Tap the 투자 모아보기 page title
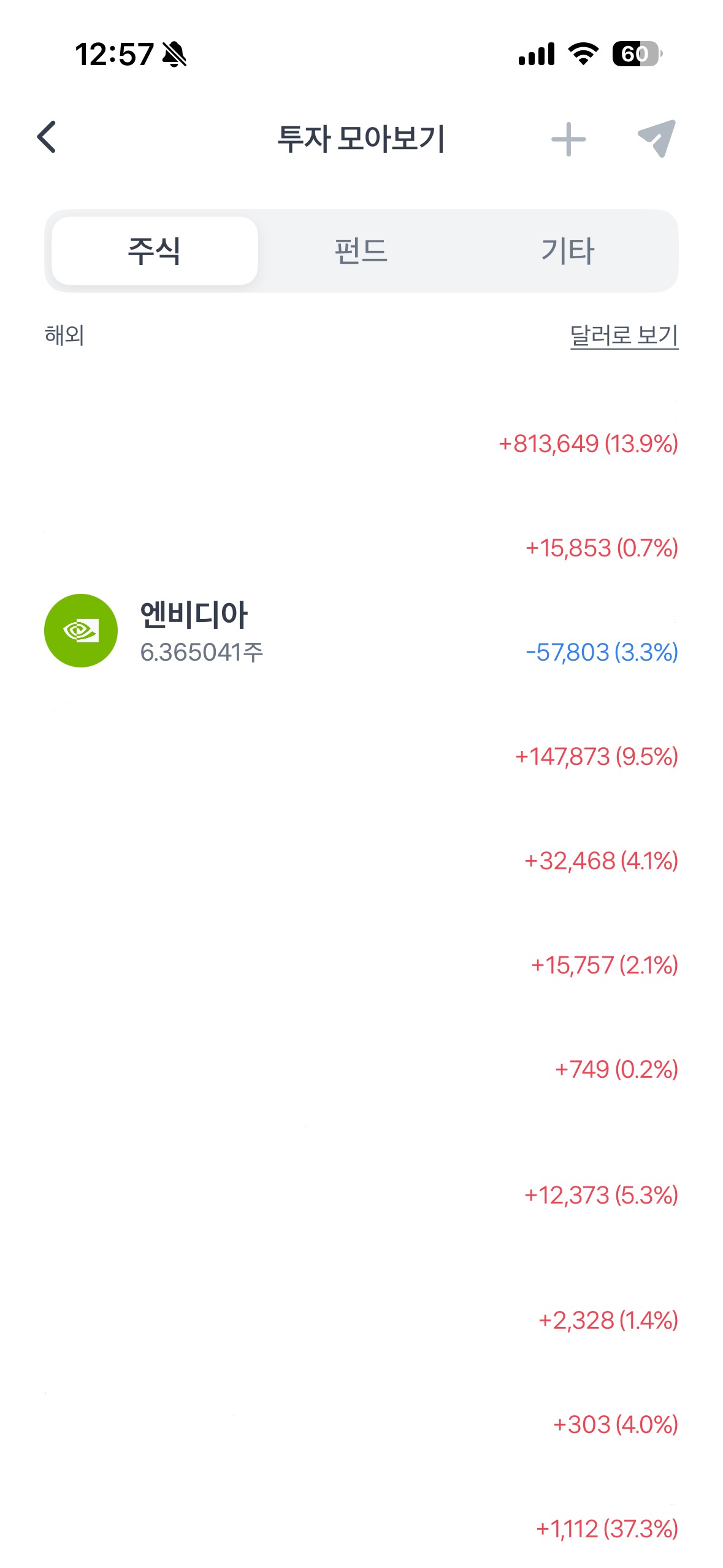 [x=361, y=139]
